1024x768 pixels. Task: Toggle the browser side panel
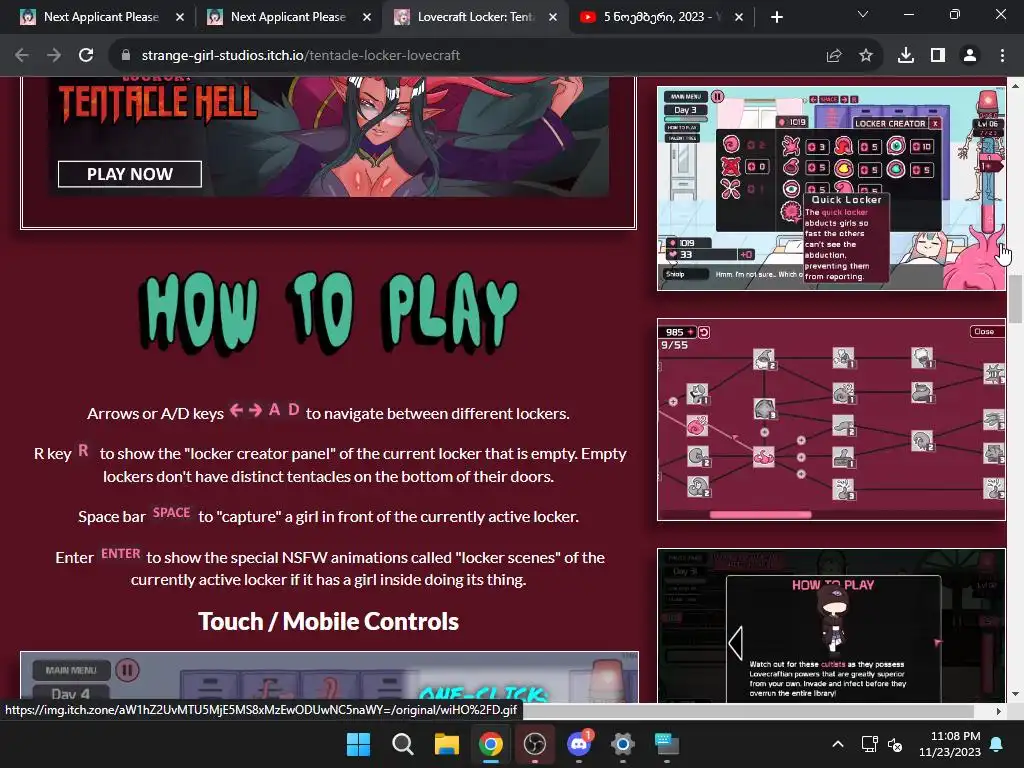point(938,56)
